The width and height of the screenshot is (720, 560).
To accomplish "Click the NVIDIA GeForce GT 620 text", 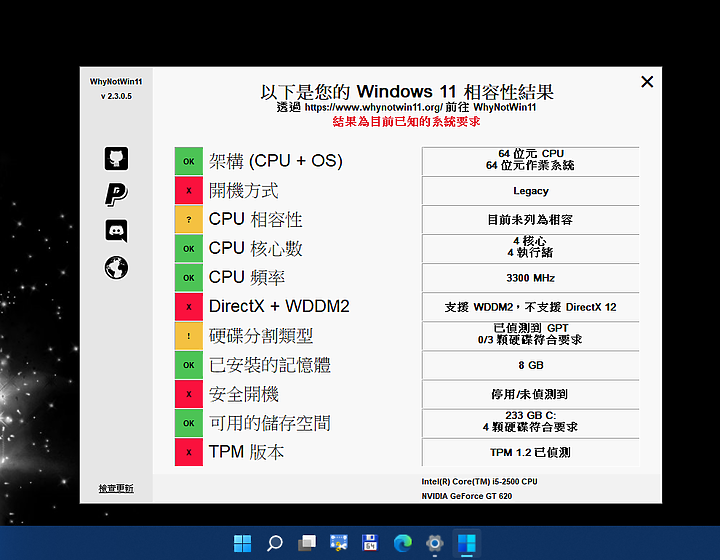I will pyautogui.click(x=467, y=496).
